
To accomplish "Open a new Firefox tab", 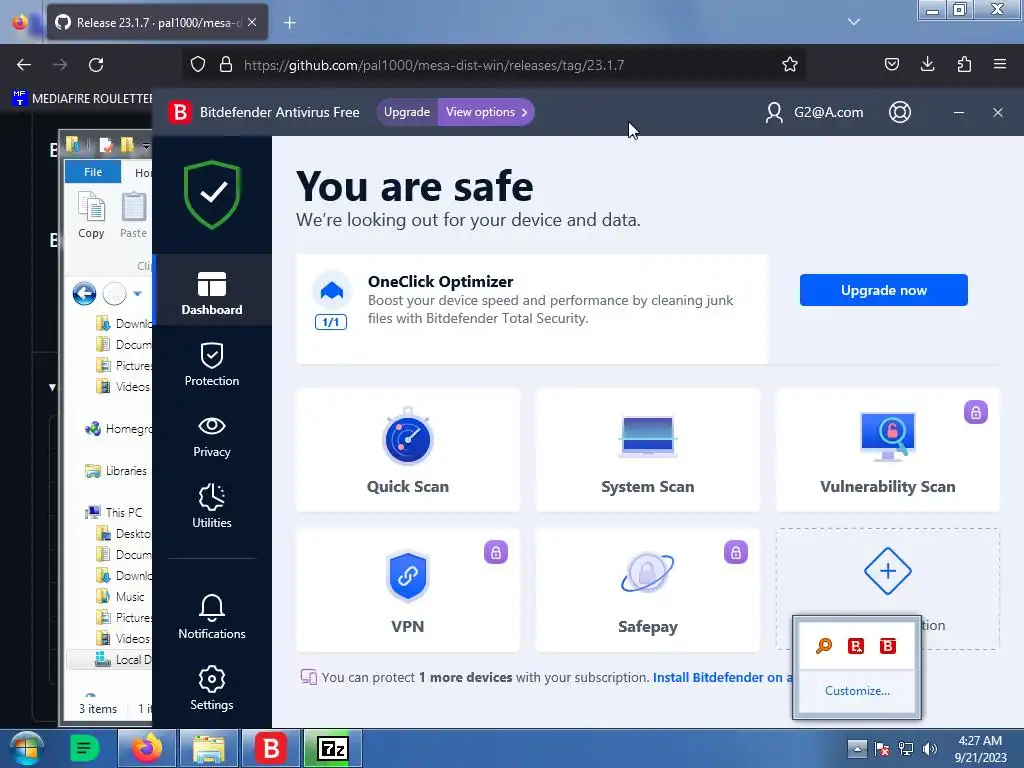I will click(x=289, y=23).
